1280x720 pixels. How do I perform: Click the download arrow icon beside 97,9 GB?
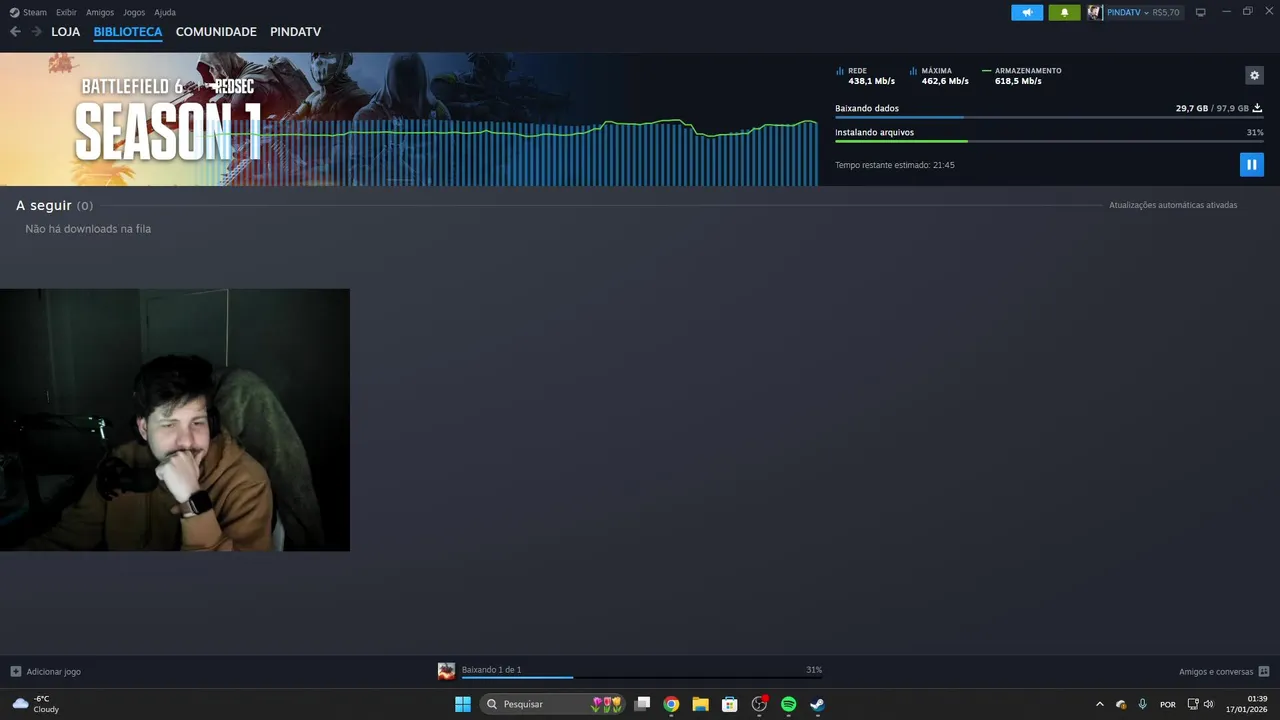(x=1257, y=108)
